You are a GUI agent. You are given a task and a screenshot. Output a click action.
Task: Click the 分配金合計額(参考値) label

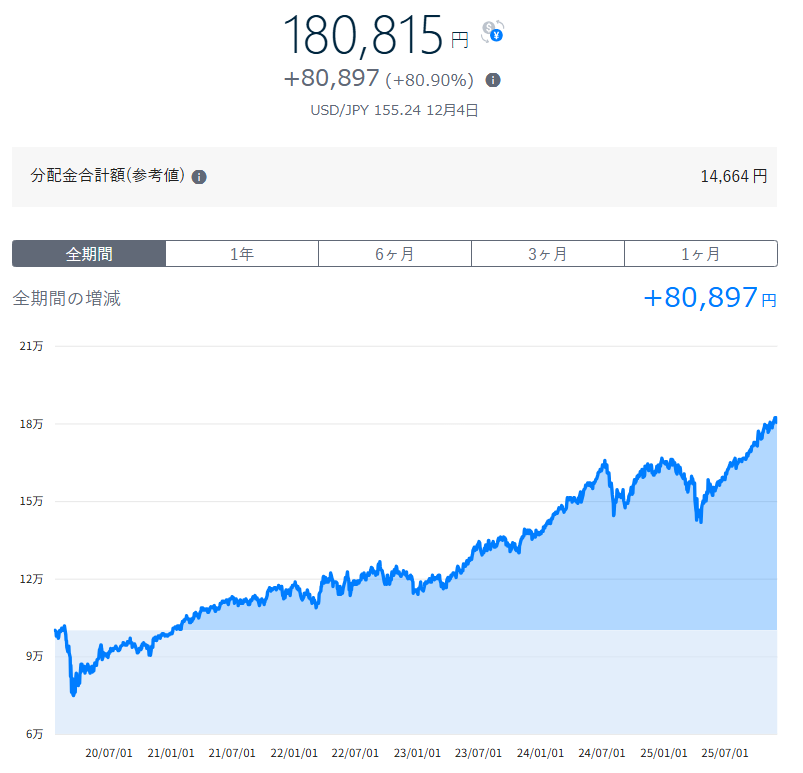(107, 176)
